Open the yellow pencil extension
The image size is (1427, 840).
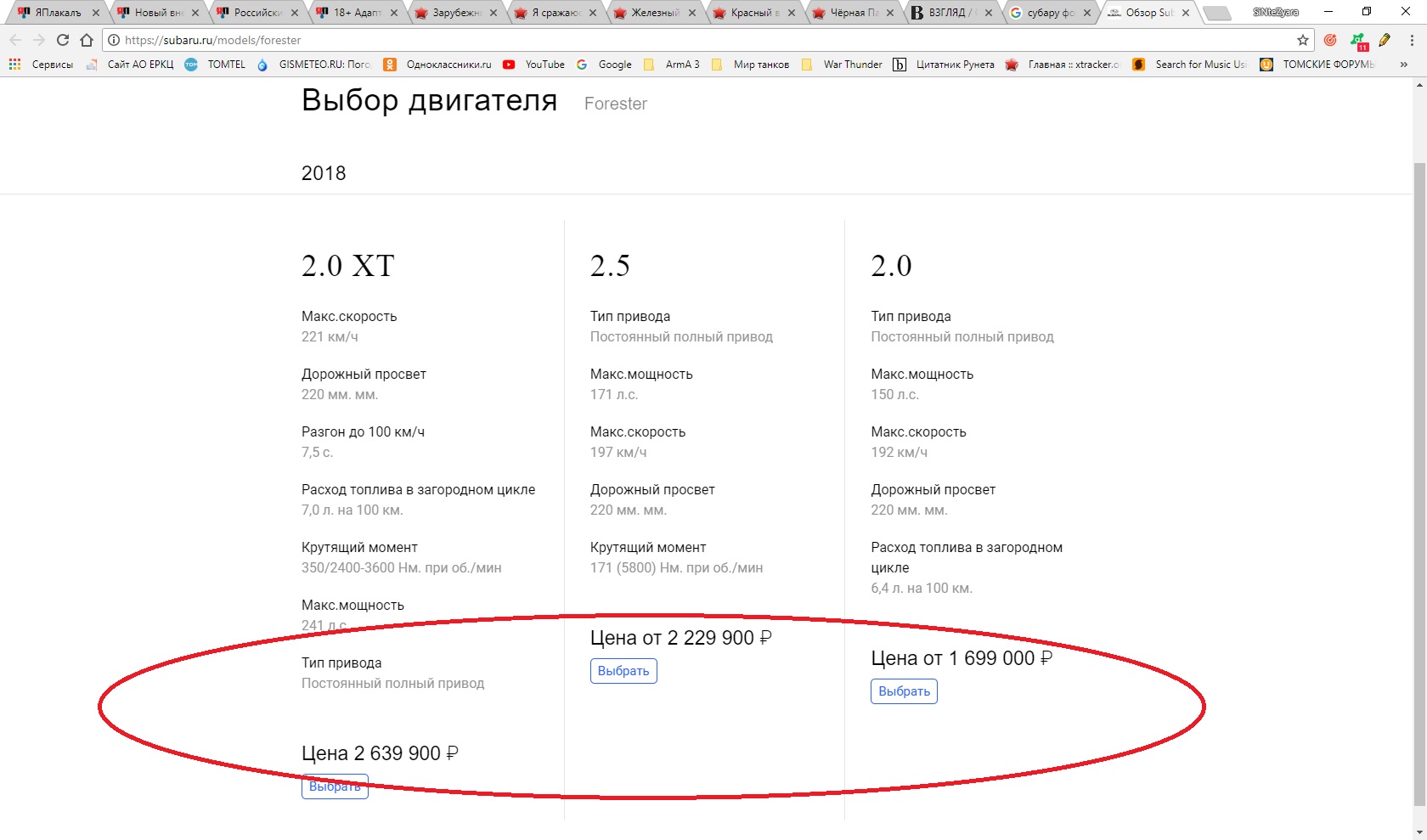click(1385, 40)
